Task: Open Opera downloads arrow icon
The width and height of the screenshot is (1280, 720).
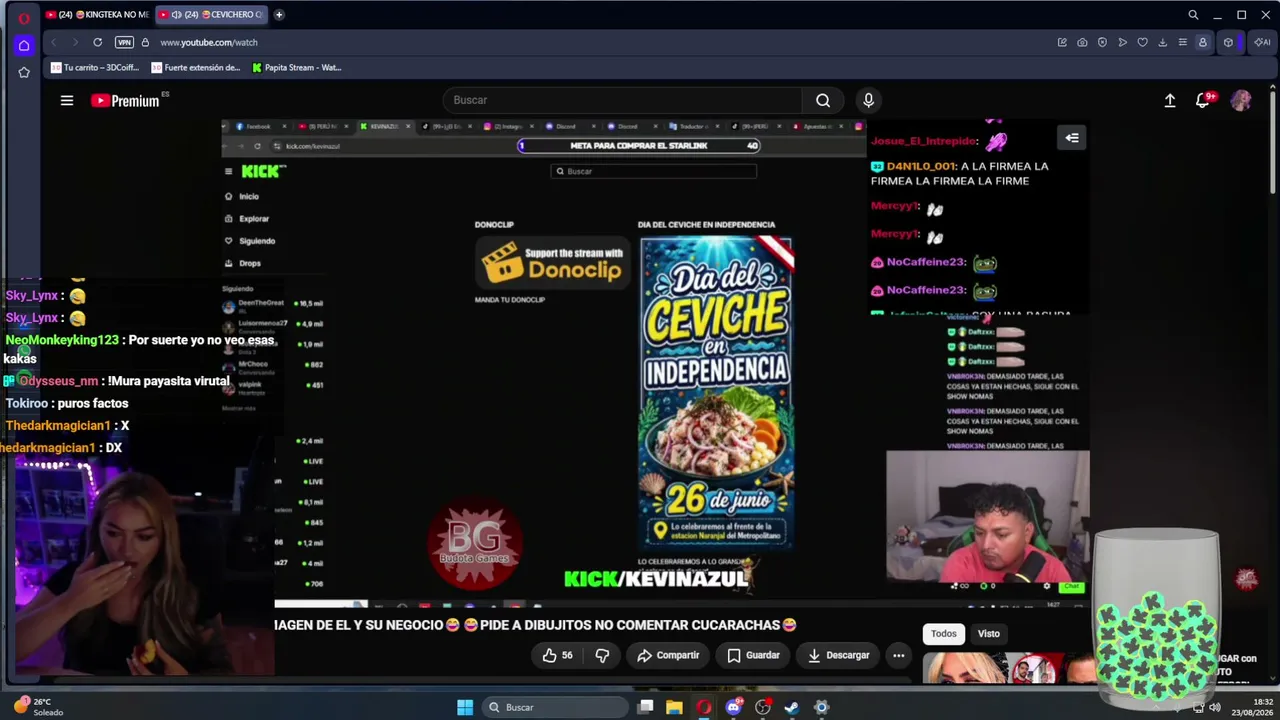Action: tap(1162, 42)
